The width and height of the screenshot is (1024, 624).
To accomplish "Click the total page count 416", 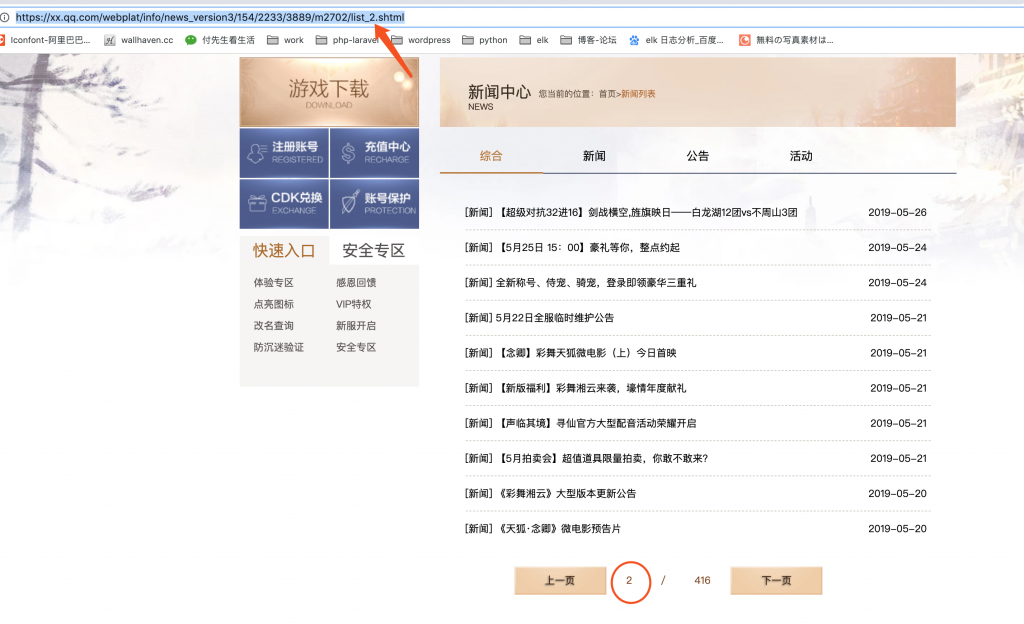I will pyautogui.click(x=702, y=580).
